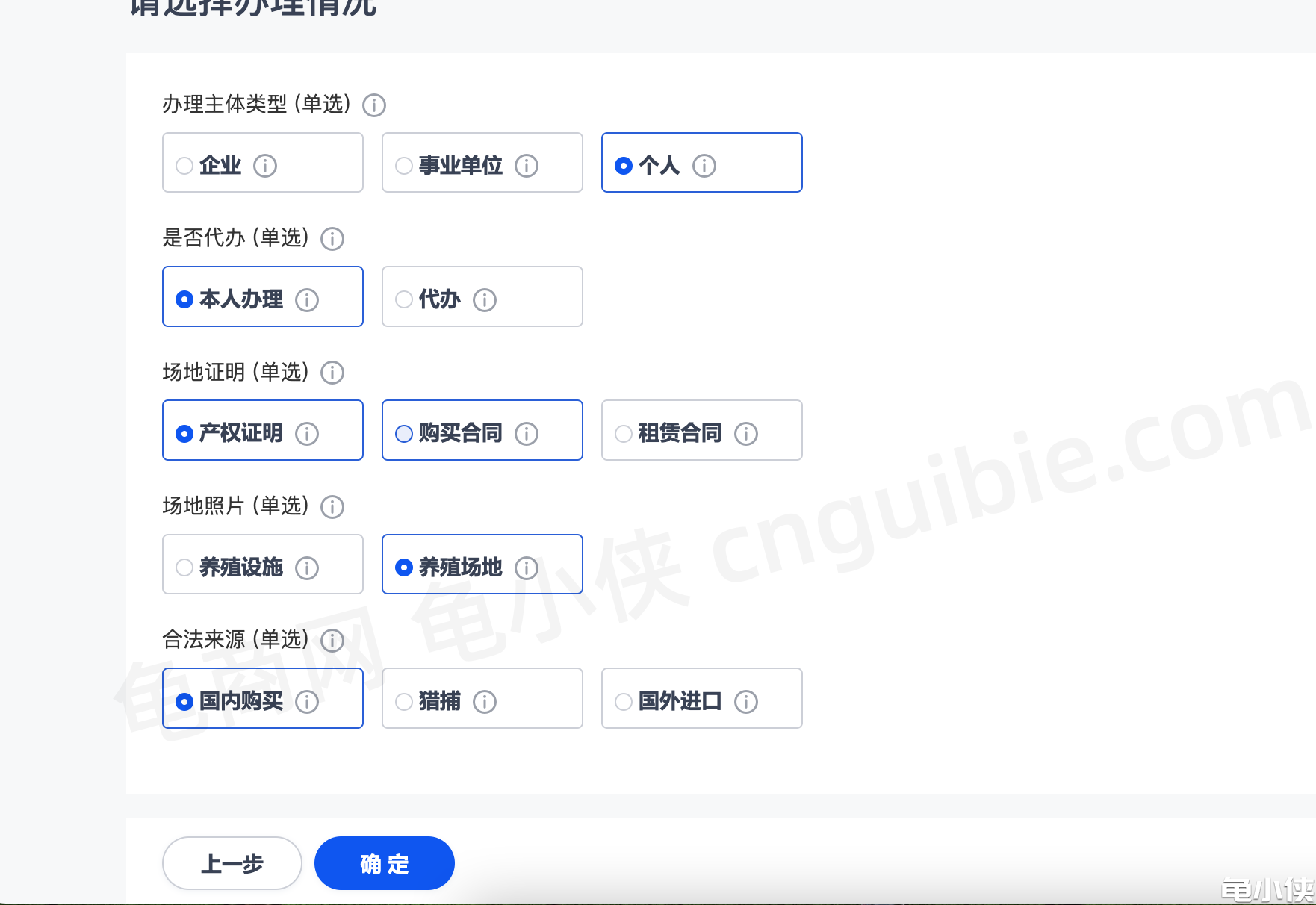Click info icon next to 代办 option
Screen dimensions: 1316x905
tap(485, 299)
